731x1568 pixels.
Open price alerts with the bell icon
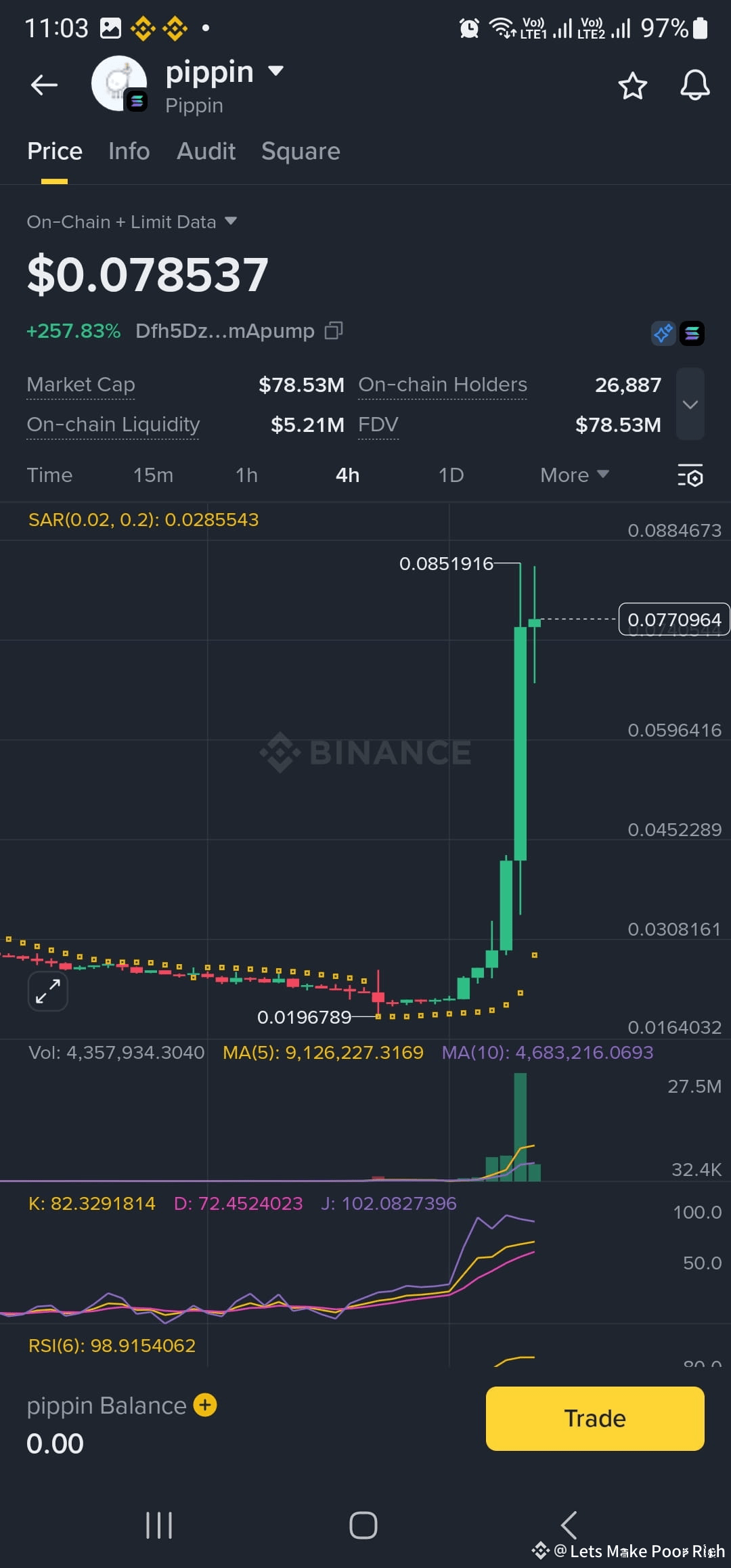pyautogui.click(x=695, y=85)
